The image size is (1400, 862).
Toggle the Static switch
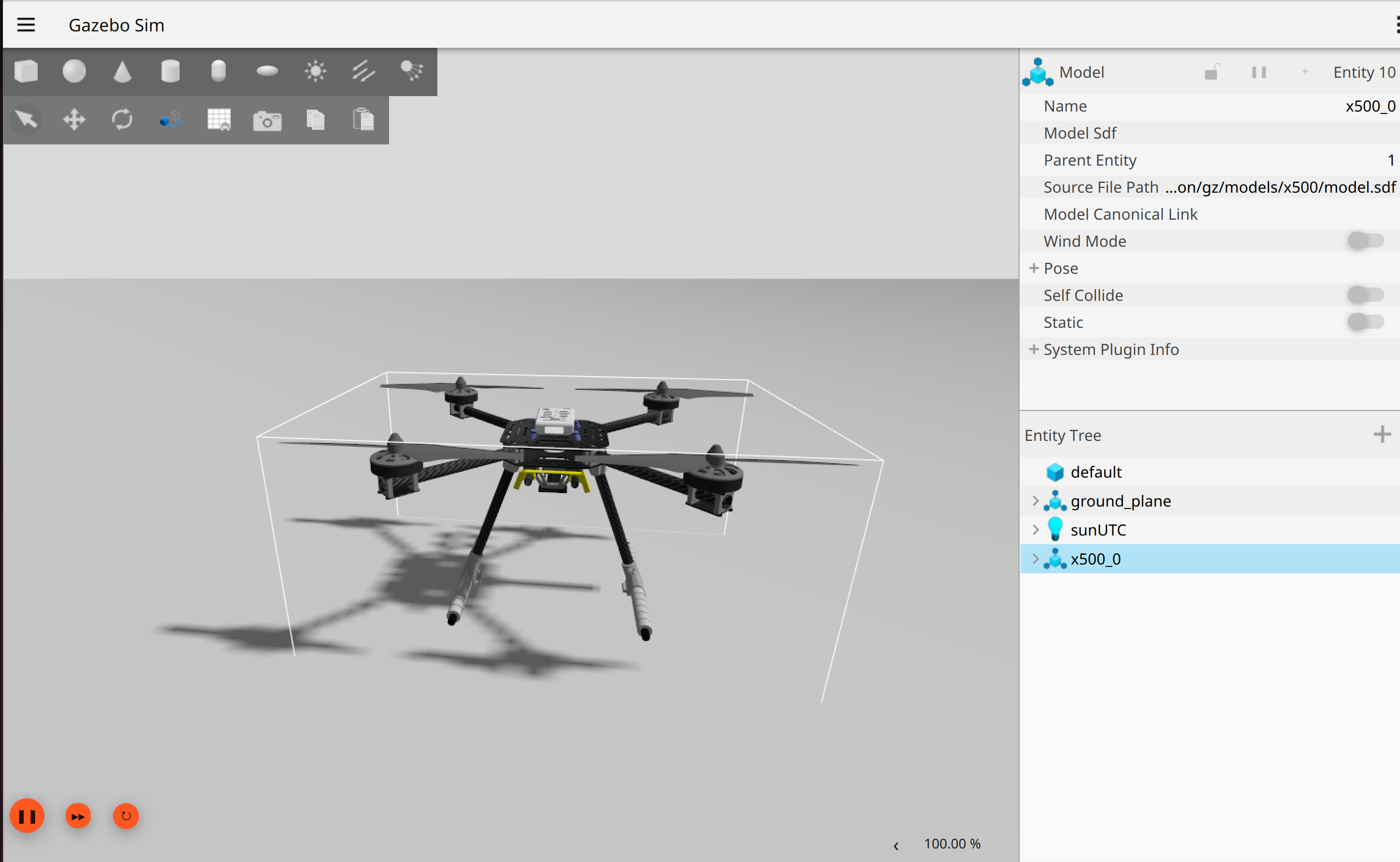pyautogui.click(x=1366, y=322)
